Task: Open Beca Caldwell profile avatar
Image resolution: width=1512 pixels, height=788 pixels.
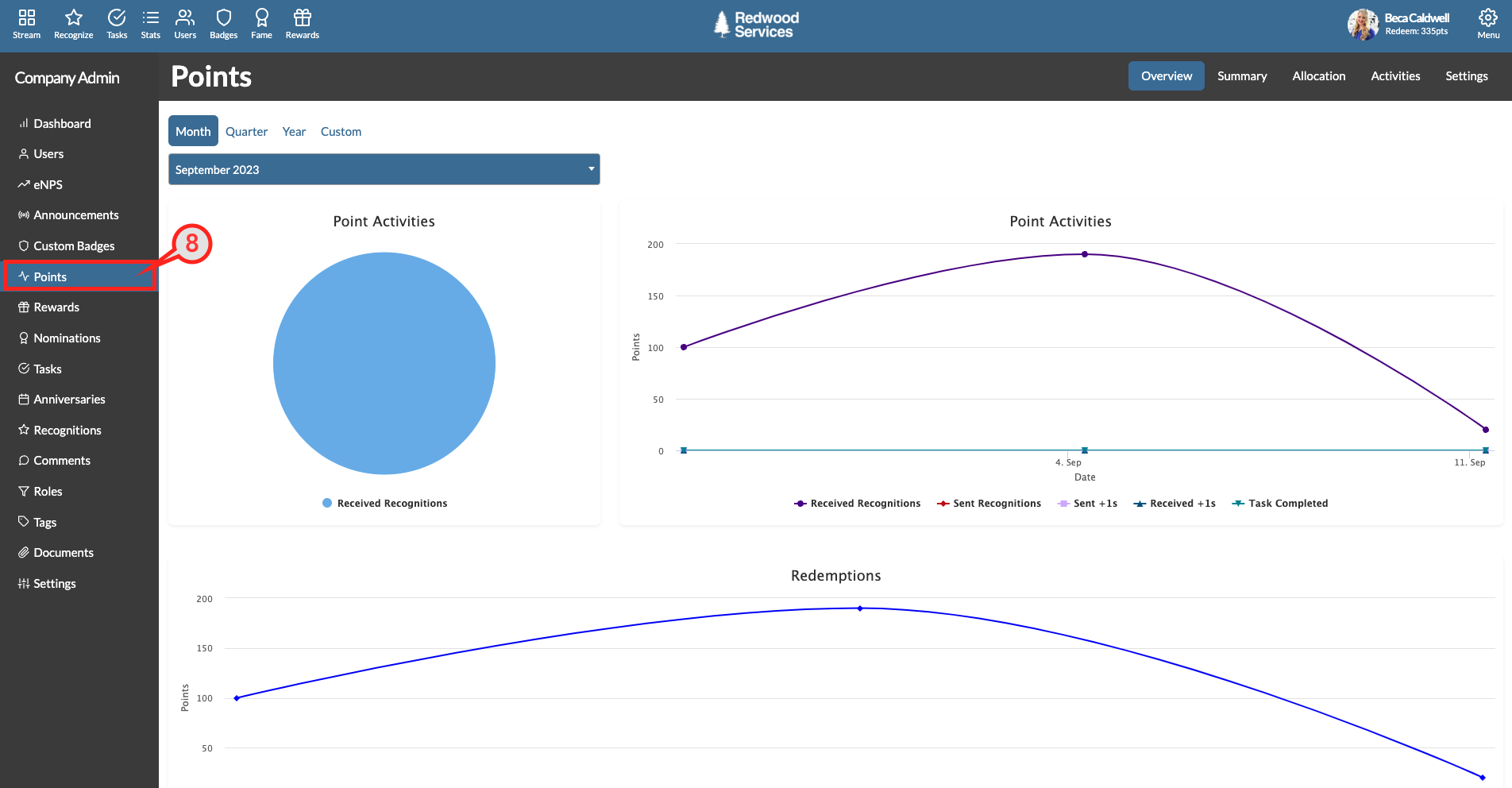Action: 1363,25
